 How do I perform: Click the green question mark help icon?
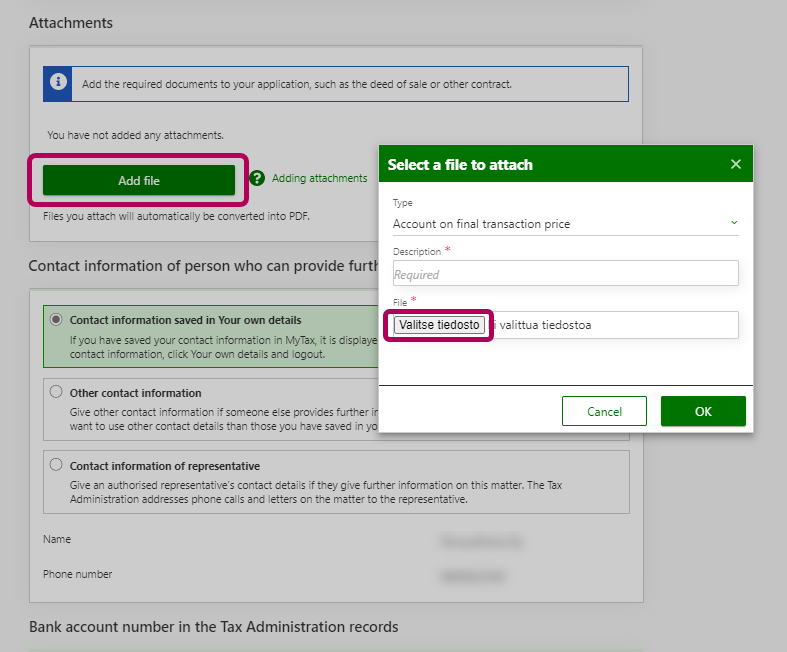[257, 178]
